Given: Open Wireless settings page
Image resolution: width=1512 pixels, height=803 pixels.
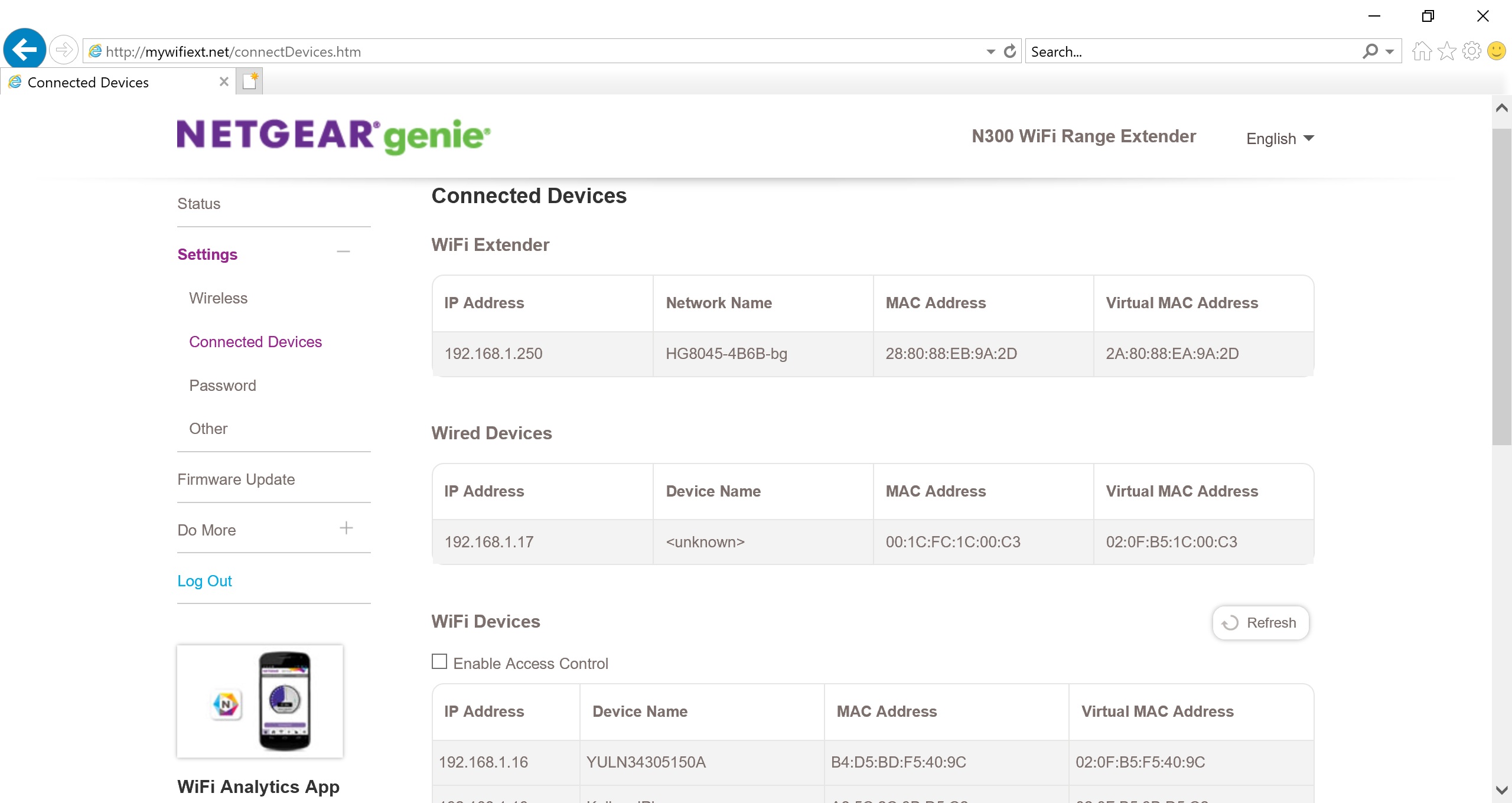Looking at the screenshot, I should coord(219,298).
